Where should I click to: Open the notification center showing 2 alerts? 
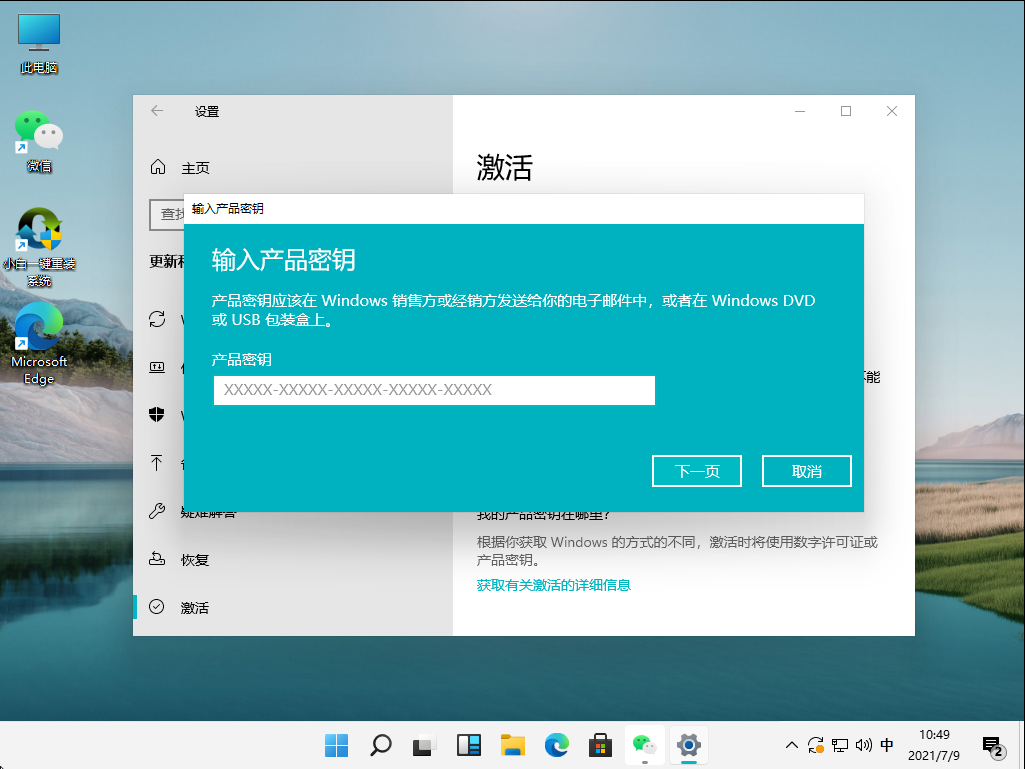[x=993, y=745]
